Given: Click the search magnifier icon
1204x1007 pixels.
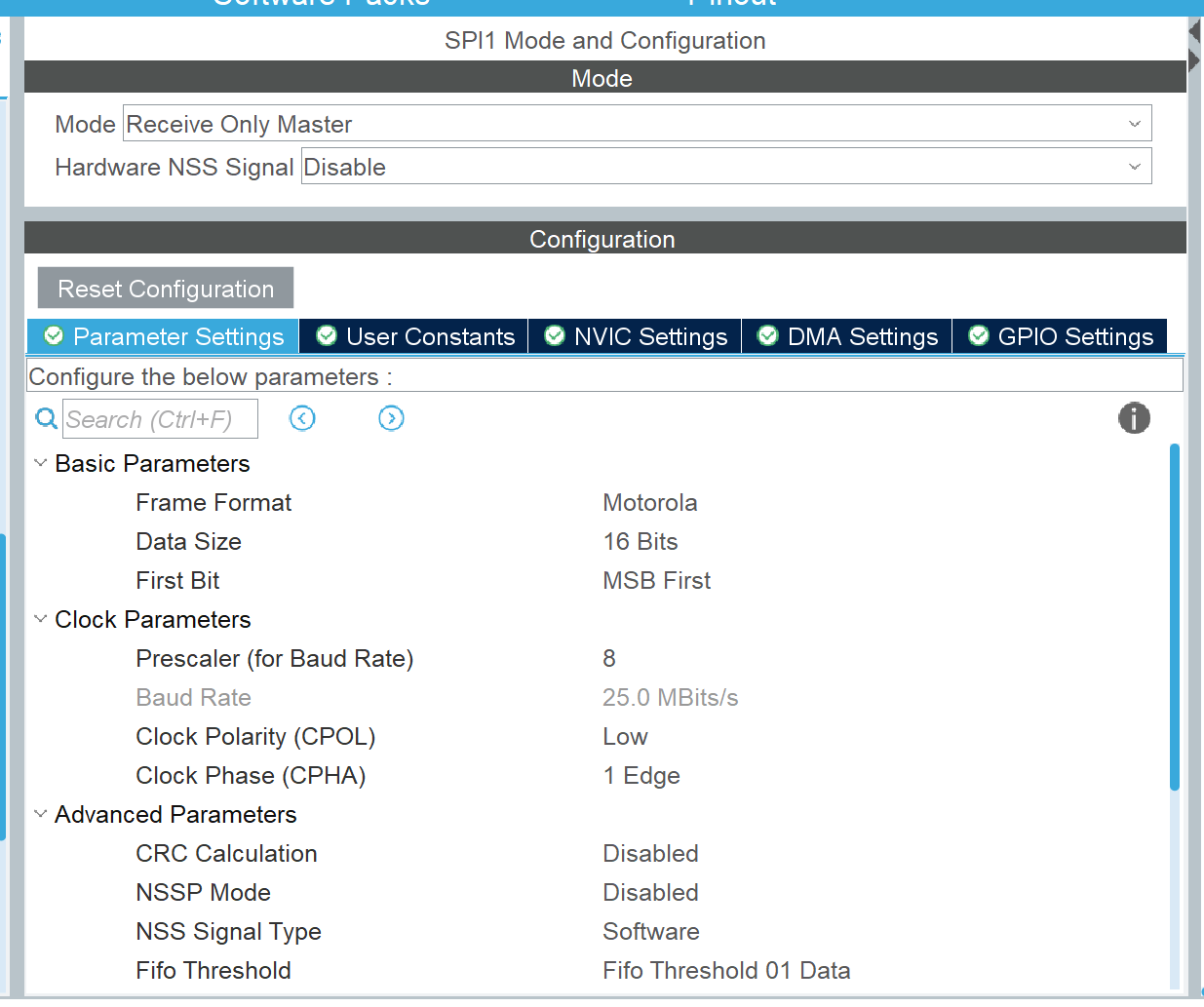Looking at the screenshot, I should pyautogui.click(x=46, y=419).
